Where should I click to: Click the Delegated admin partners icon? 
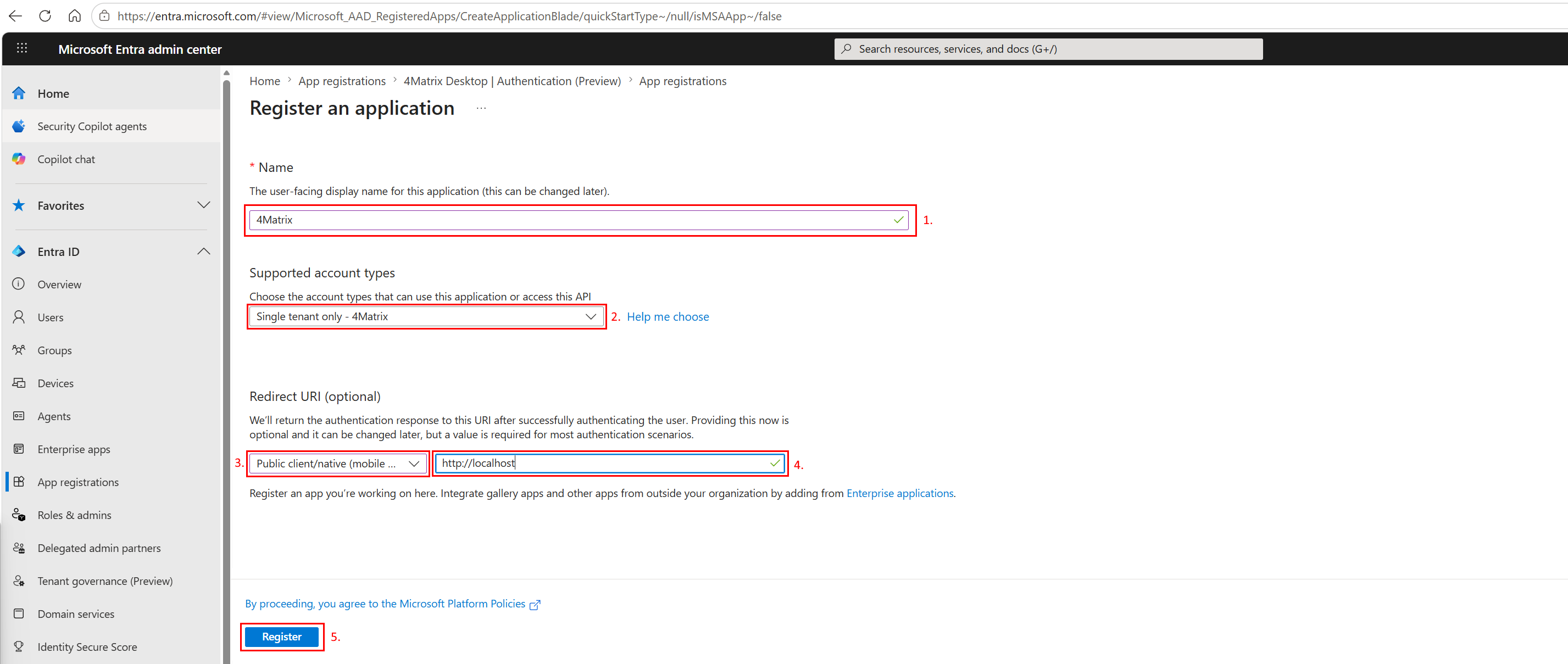coord(19,548)
